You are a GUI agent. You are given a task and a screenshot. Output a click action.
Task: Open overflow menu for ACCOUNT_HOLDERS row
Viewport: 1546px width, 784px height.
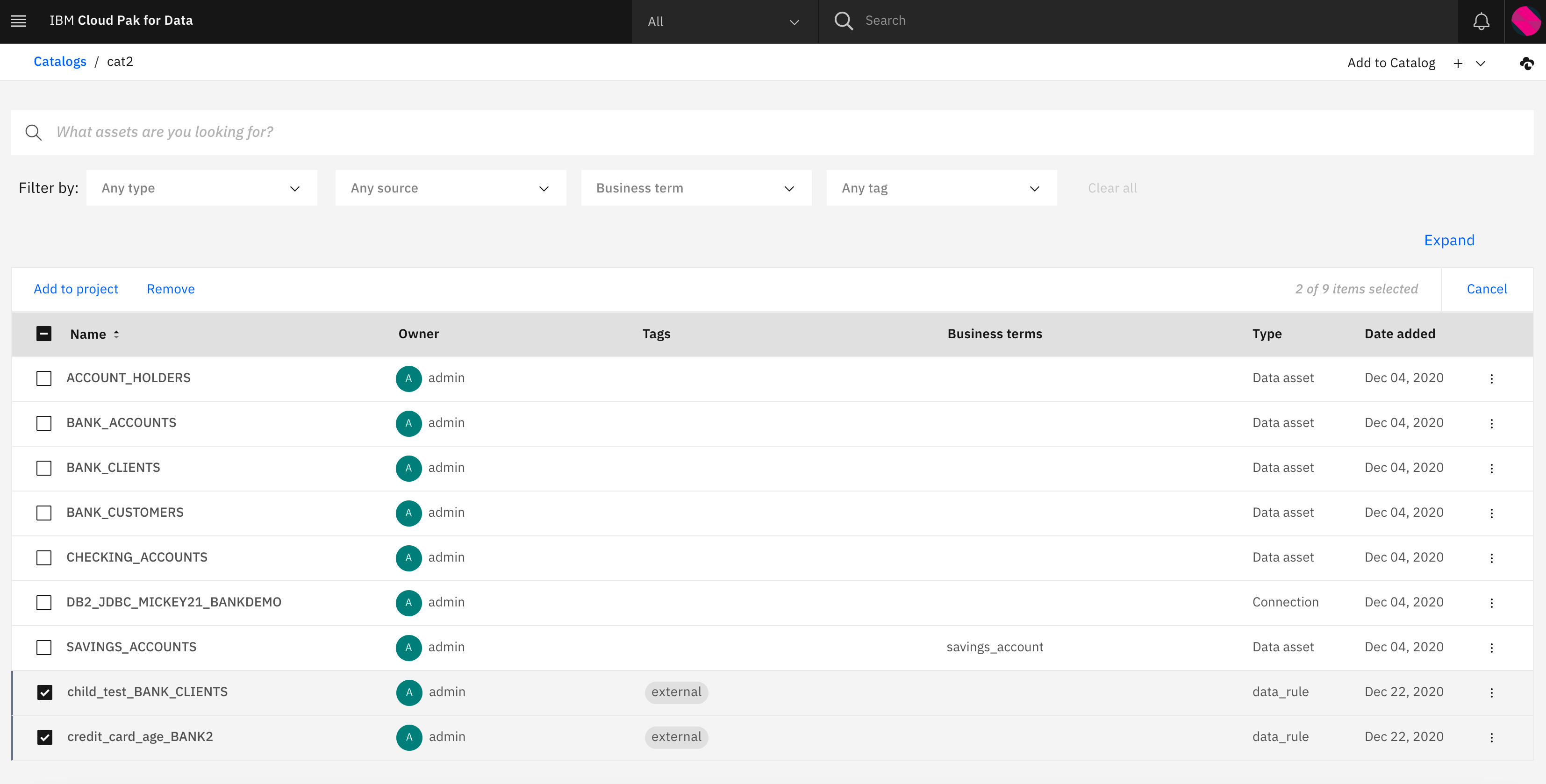click(1491, 378)
